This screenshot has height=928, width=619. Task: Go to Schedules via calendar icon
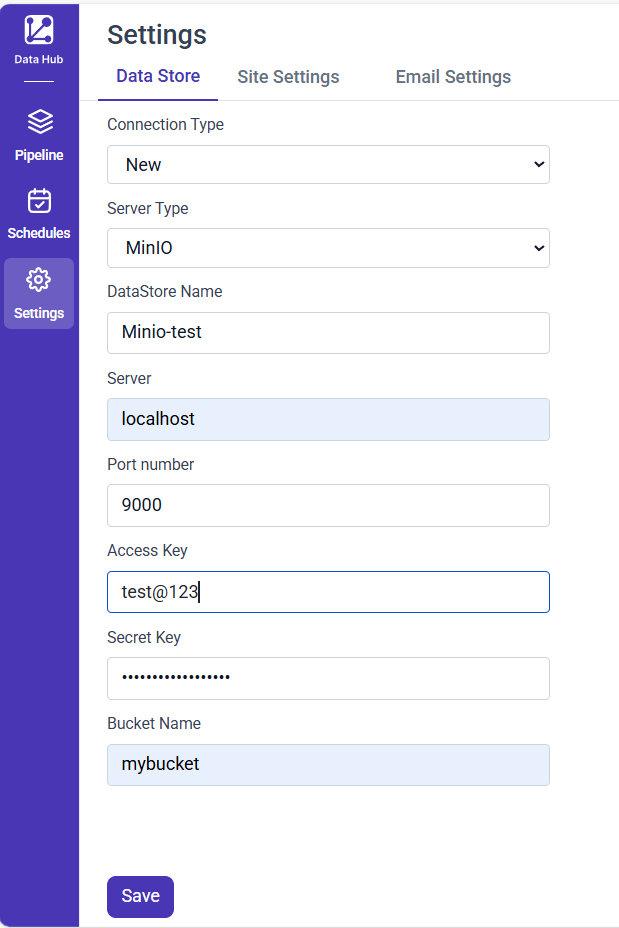[x=39, y=201]
